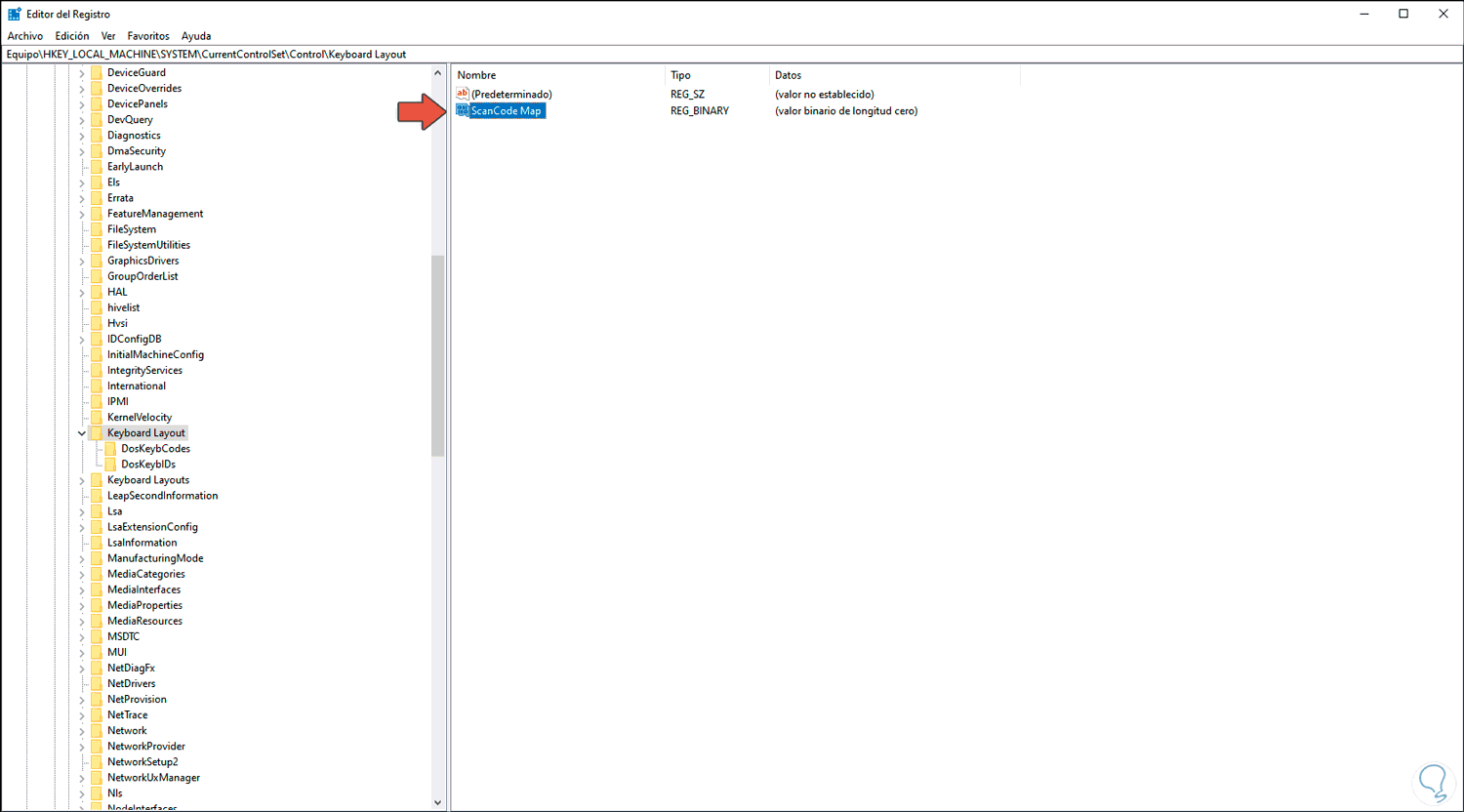
Task: Select the "FileSystemUtilities" key label
Action: [148, 245]
